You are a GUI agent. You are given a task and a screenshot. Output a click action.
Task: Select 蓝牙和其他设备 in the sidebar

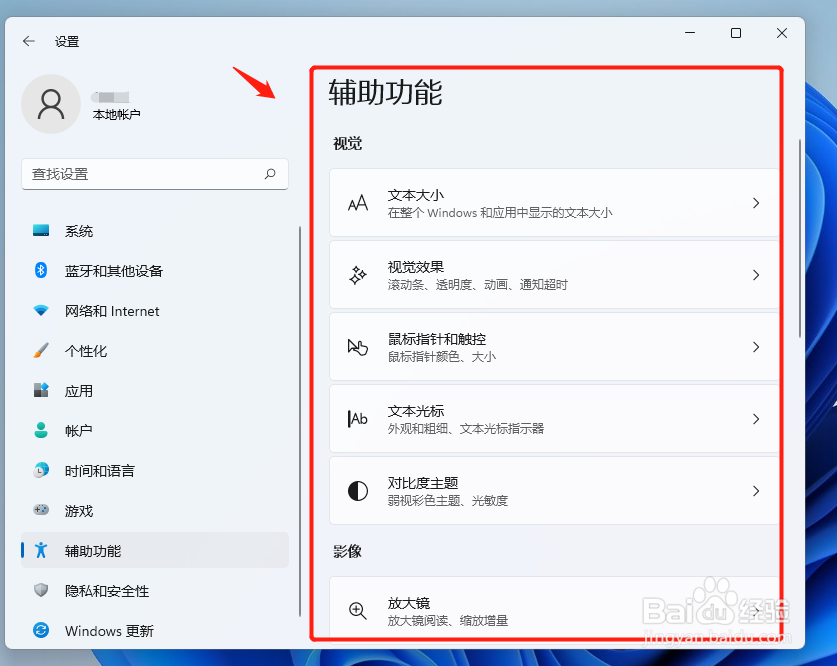point(155,271)
